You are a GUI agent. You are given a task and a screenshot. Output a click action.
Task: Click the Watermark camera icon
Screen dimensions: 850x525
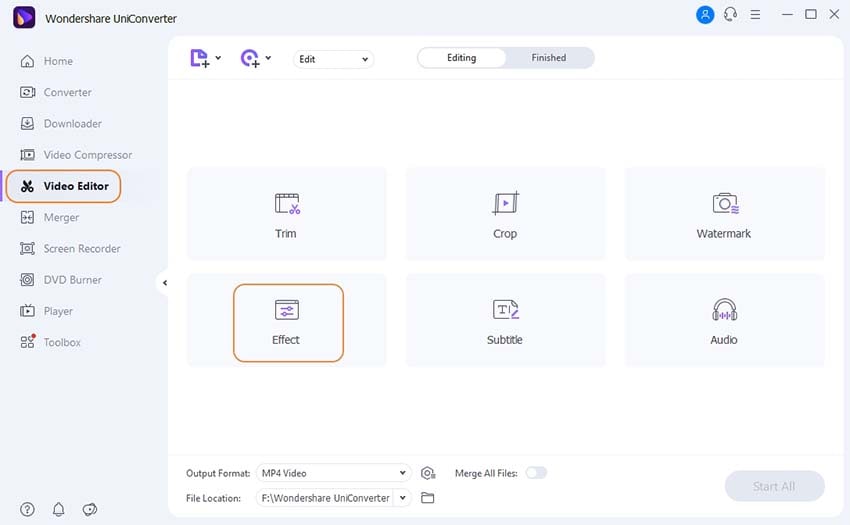(x=725, y=203)
